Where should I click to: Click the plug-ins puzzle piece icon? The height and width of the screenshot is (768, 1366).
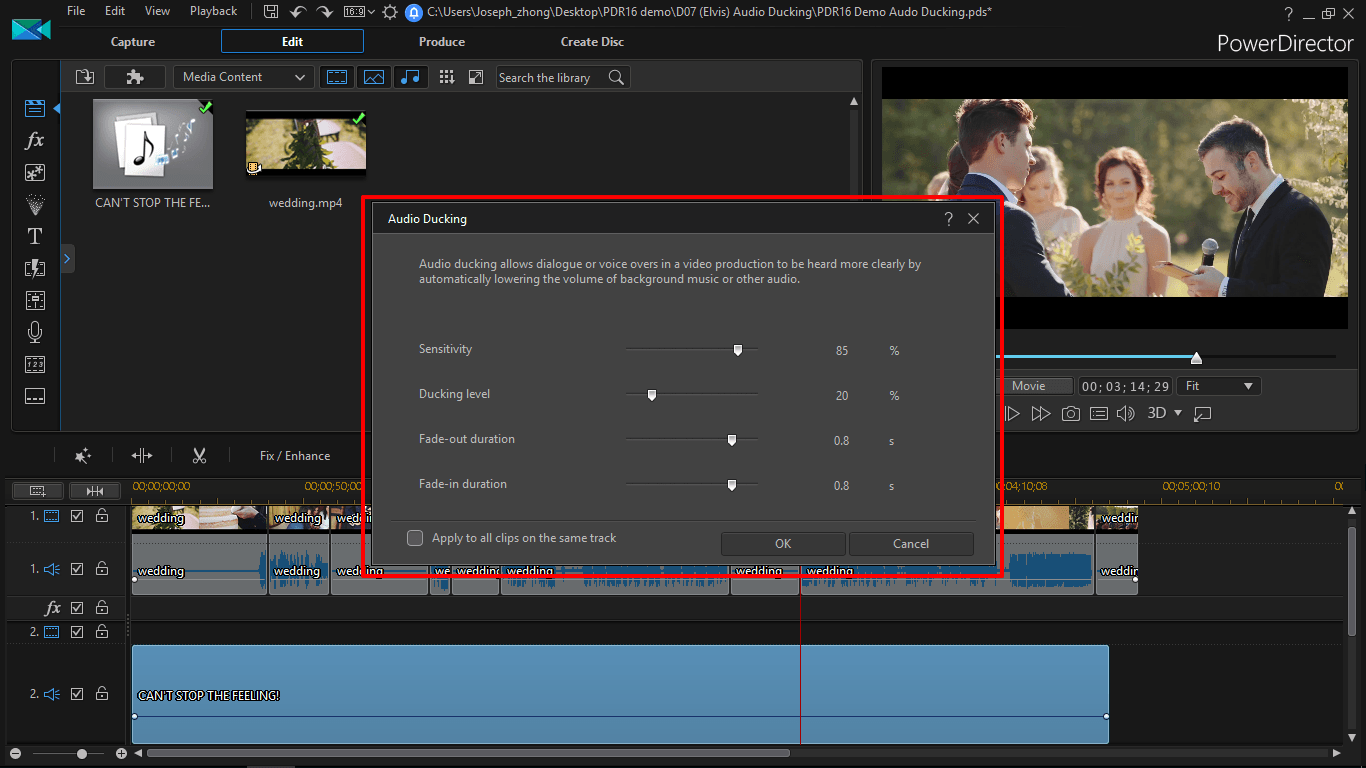[135, 77]
